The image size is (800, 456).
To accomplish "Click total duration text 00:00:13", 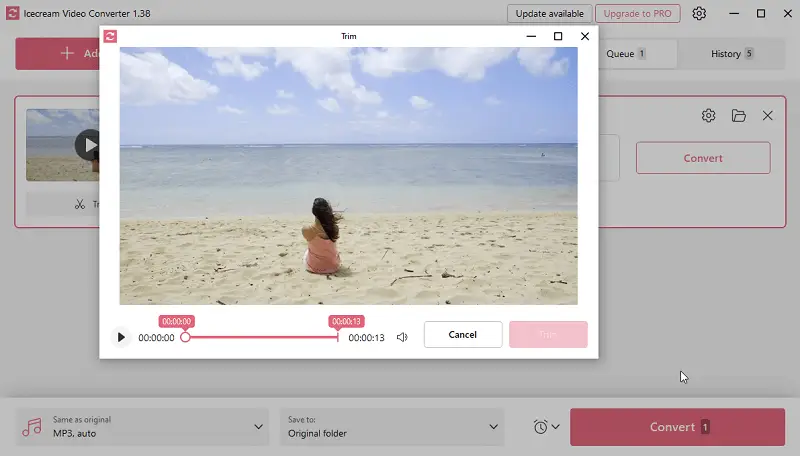I will pyautogui.click(x=366, y=338).
